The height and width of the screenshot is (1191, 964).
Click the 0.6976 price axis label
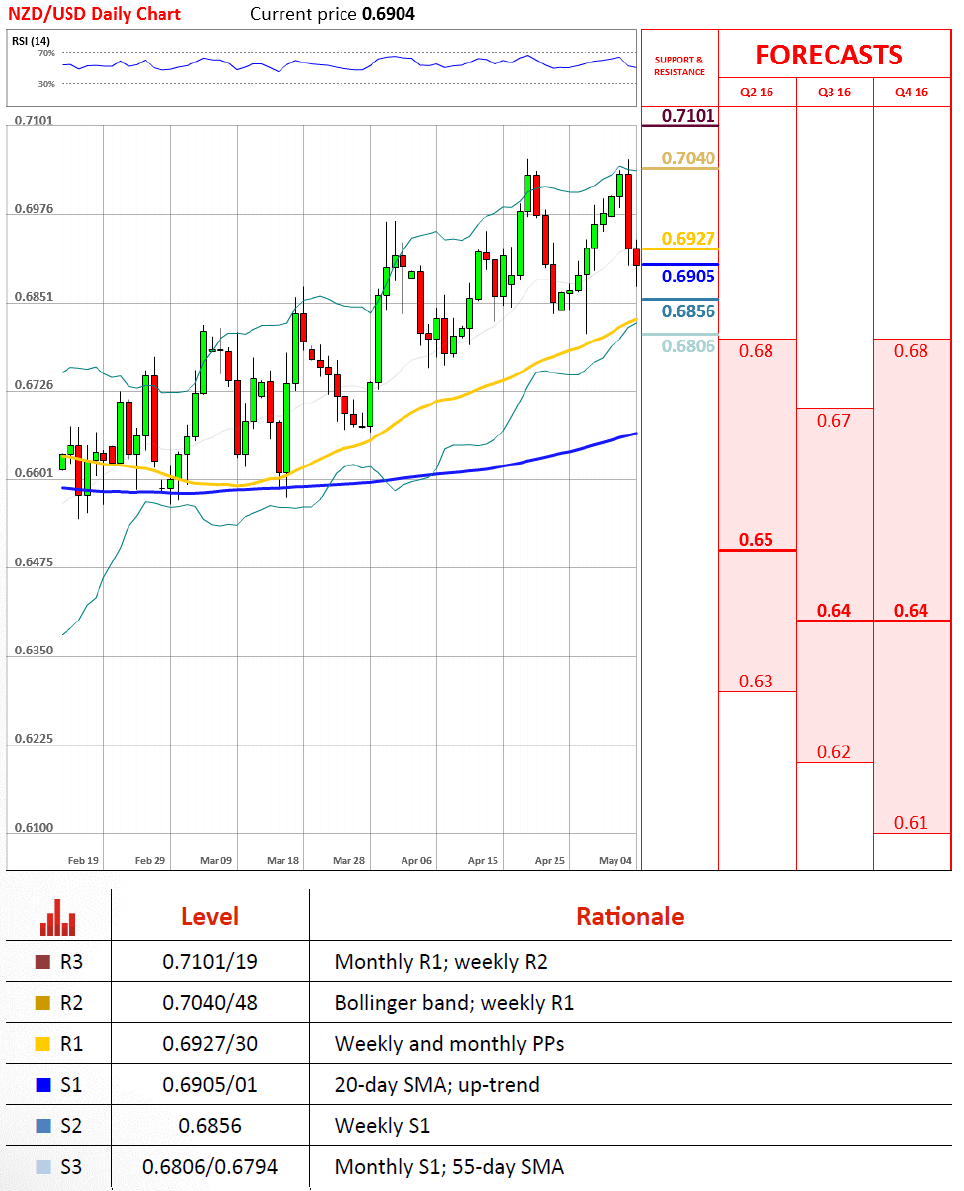coord(34,209)
